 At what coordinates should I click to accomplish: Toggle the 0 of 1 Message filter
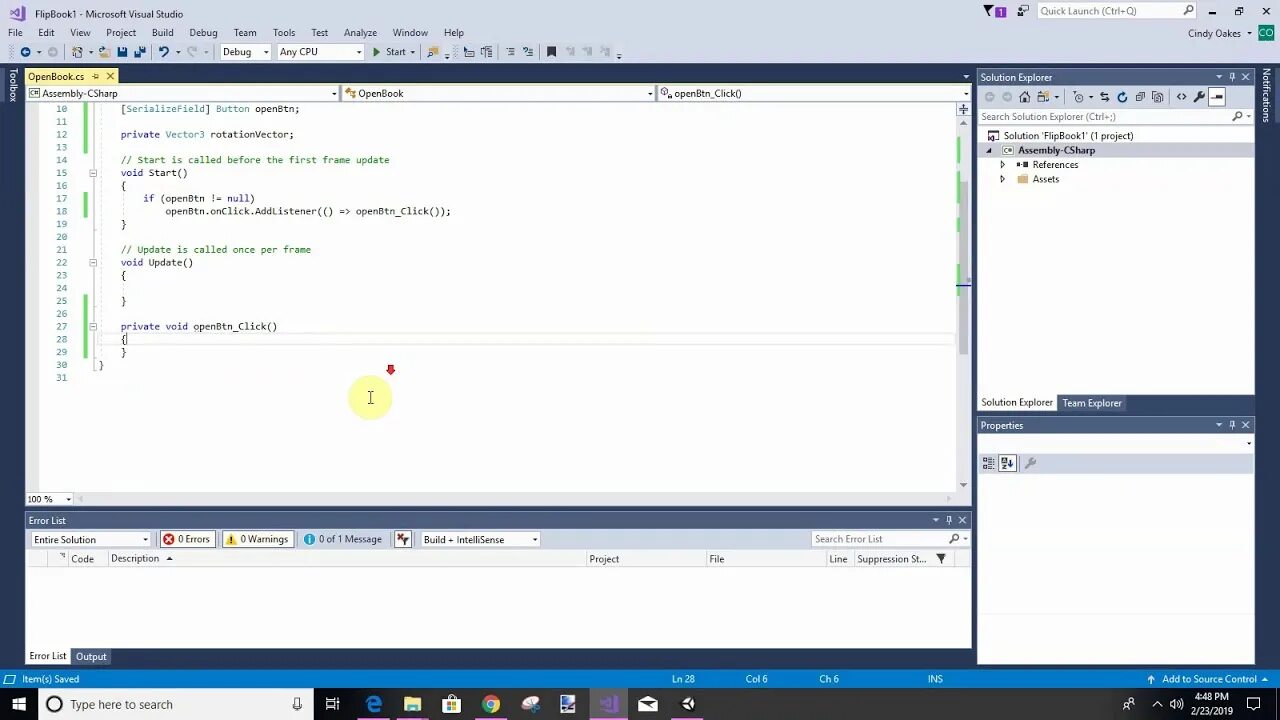[343, 539]
